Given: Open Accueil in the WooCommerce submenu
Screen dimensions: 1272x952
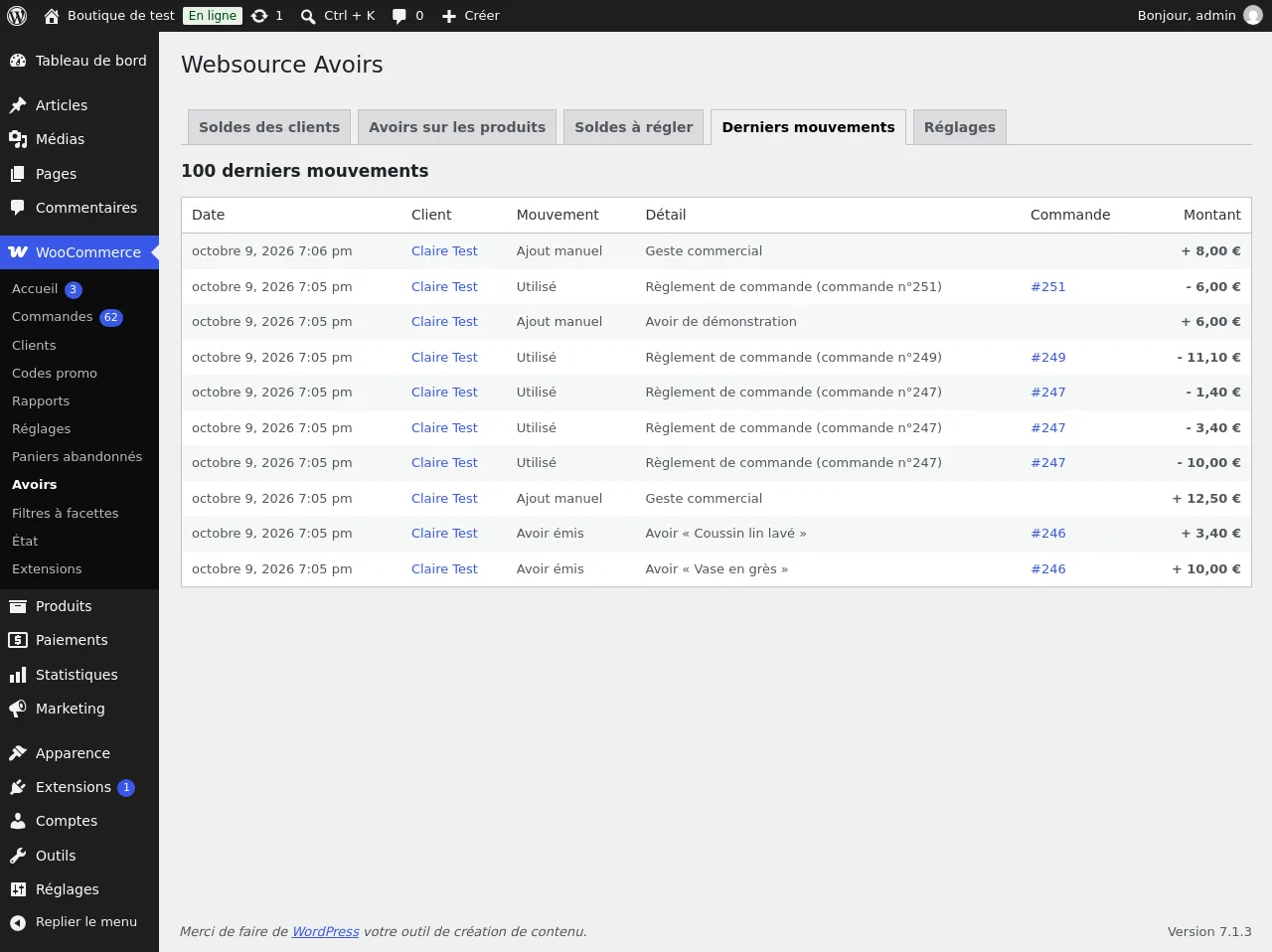Looking at the screenshot, I should [x=35, y=289].
